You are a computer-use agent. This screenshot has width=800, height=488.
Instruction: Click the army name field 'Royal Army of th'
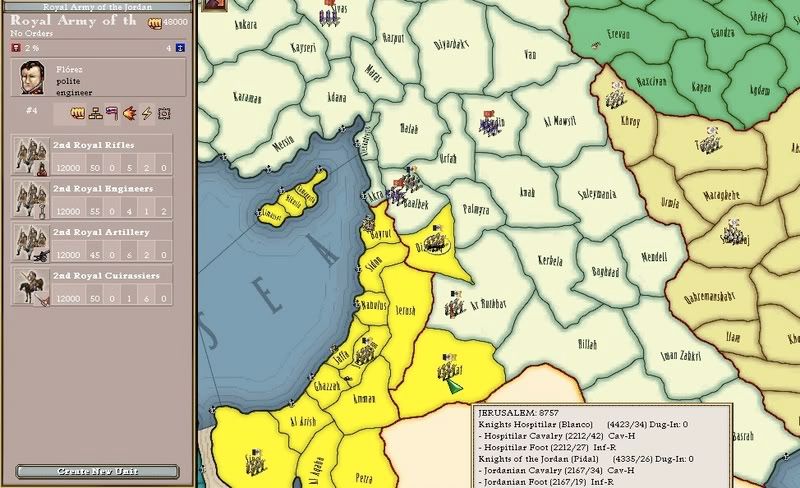(x=73, y=20)
